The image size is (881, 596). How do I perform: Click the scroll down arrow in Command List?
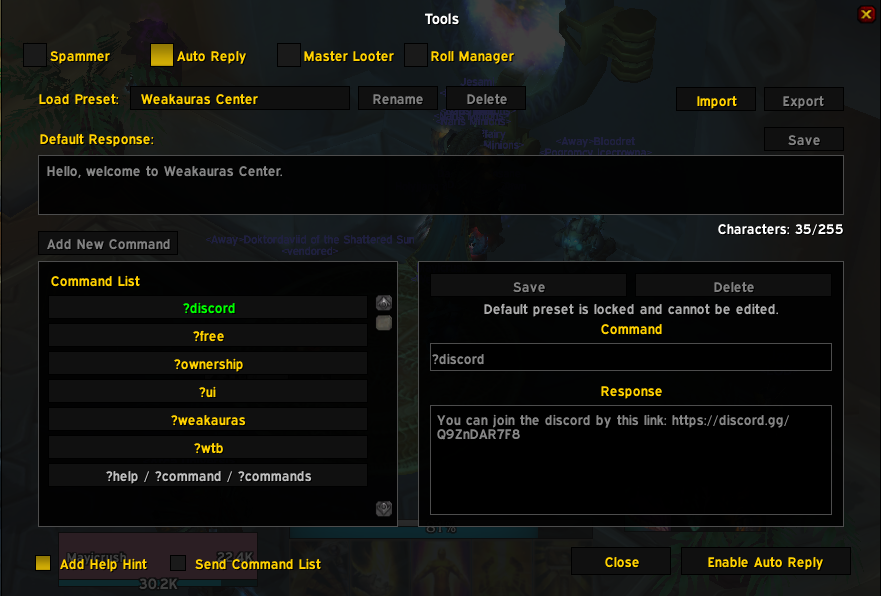(384, 508)
